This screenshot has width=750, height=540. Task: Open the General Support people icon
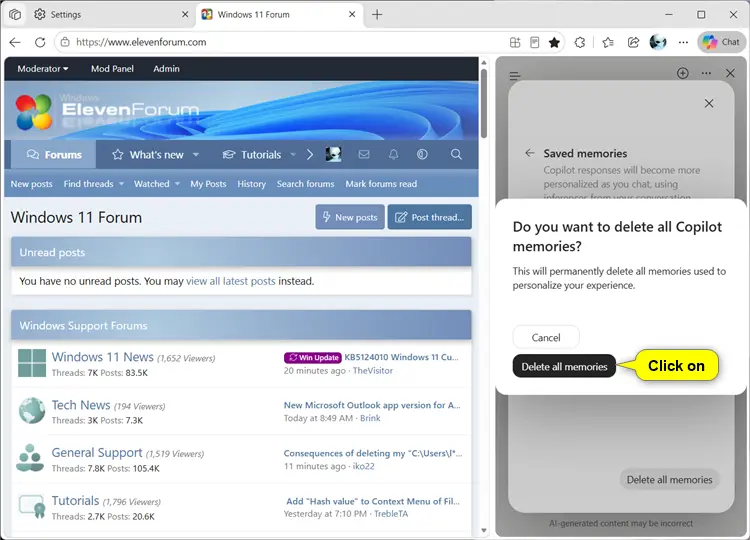[30, 458]
